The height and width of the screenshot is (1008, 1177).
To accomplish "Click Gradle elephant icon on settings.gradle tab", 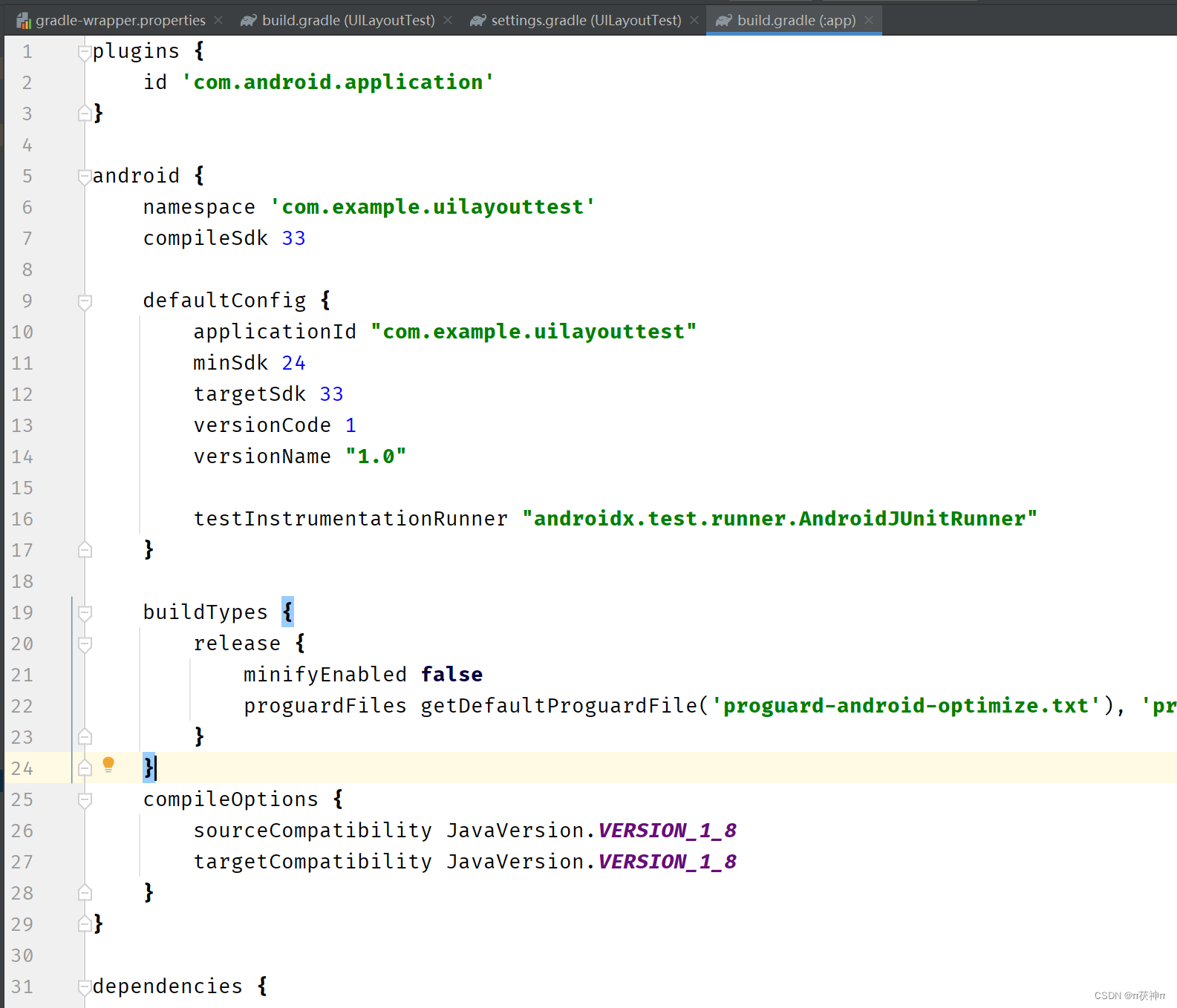I will click(x=478, y=21).
